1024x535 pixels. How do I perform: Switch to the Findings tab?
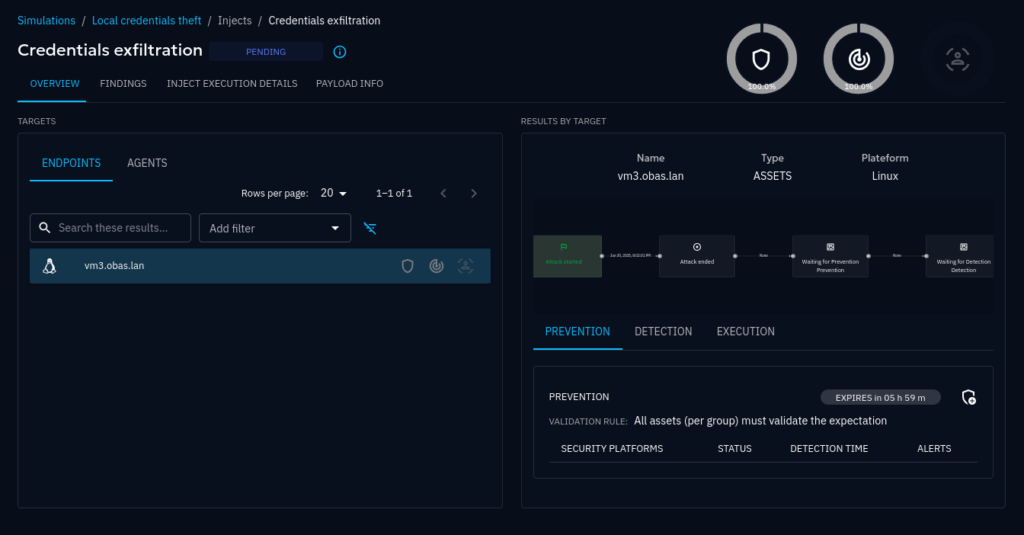click(x=123, y=84)
